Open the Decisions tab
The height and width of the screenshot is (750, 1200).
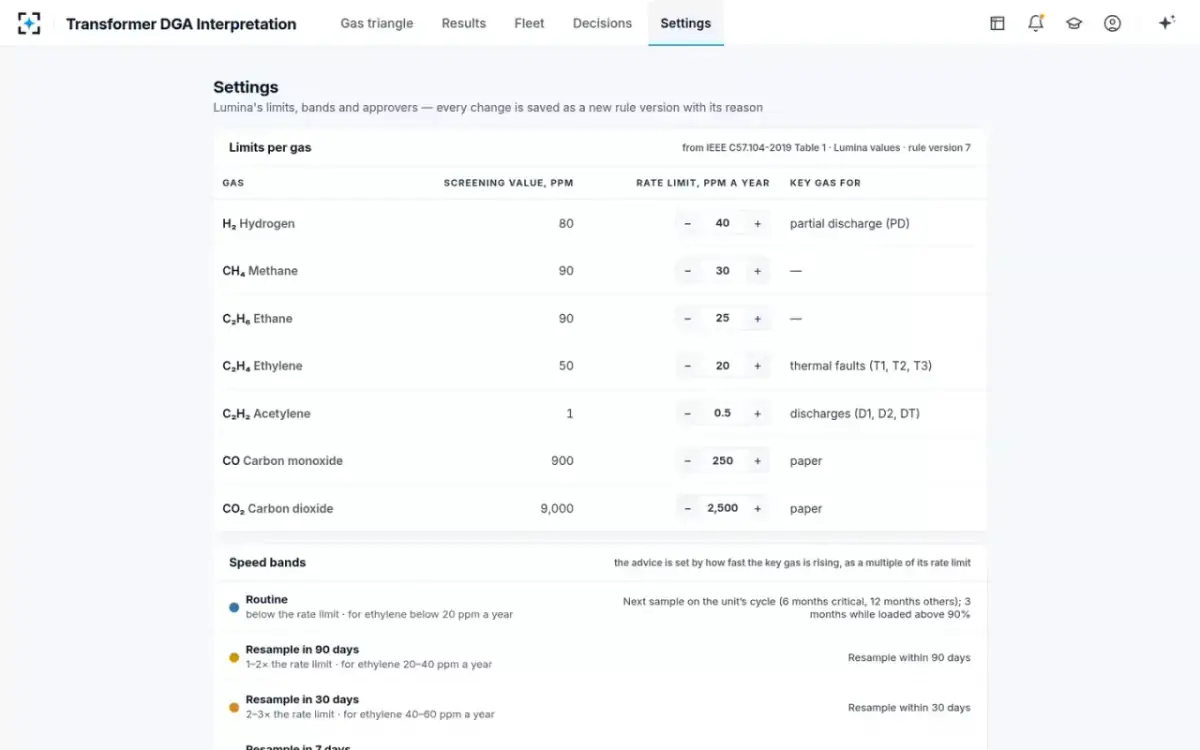pyautogui.click(x=602, y=23)
